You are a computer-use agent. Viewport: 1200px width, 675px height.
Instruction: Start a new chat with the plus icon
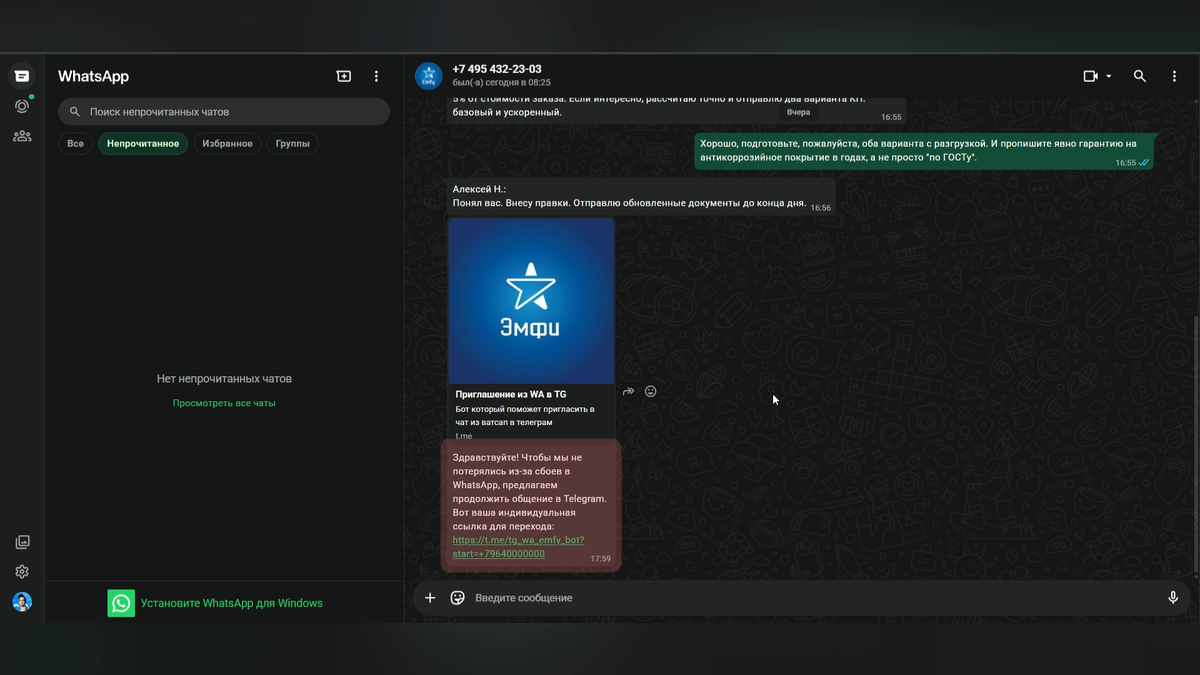coord(344,76)
